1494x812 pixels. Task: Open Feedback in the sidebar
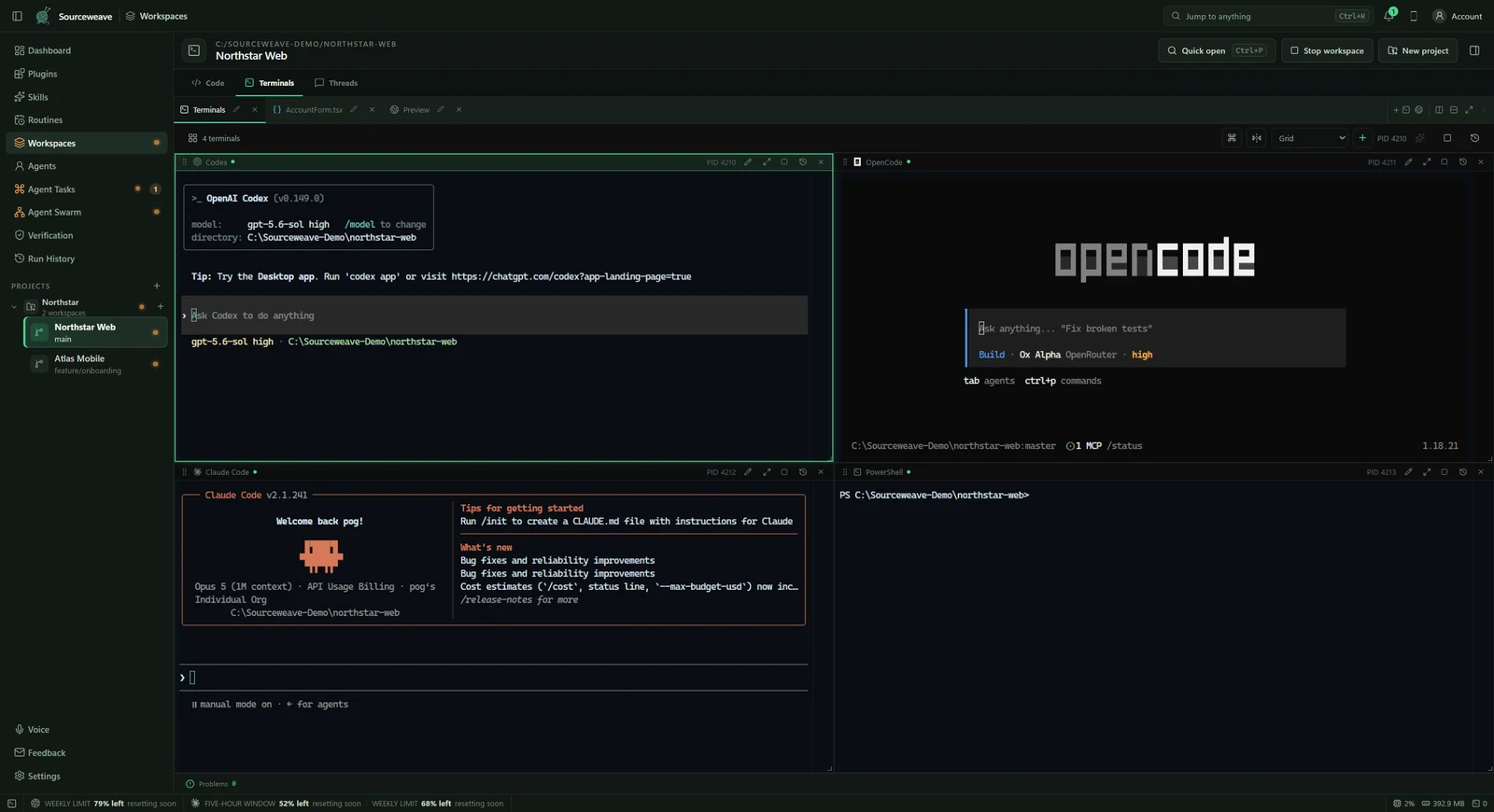[87, 753]
